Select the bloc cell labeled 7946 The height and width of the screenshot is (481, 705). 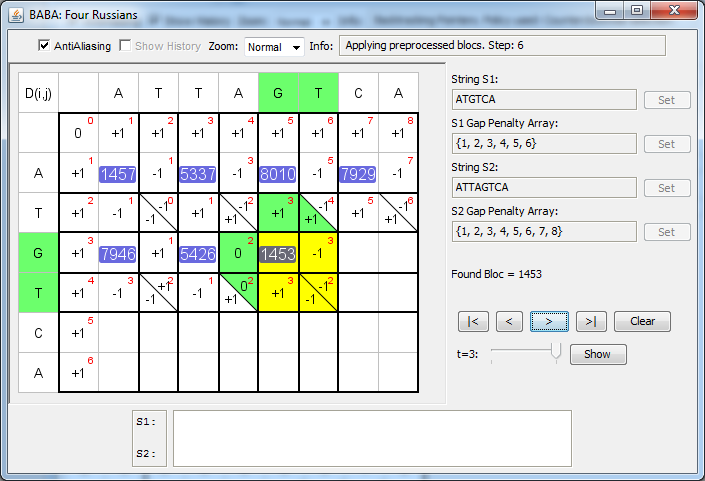click(118, 254)
